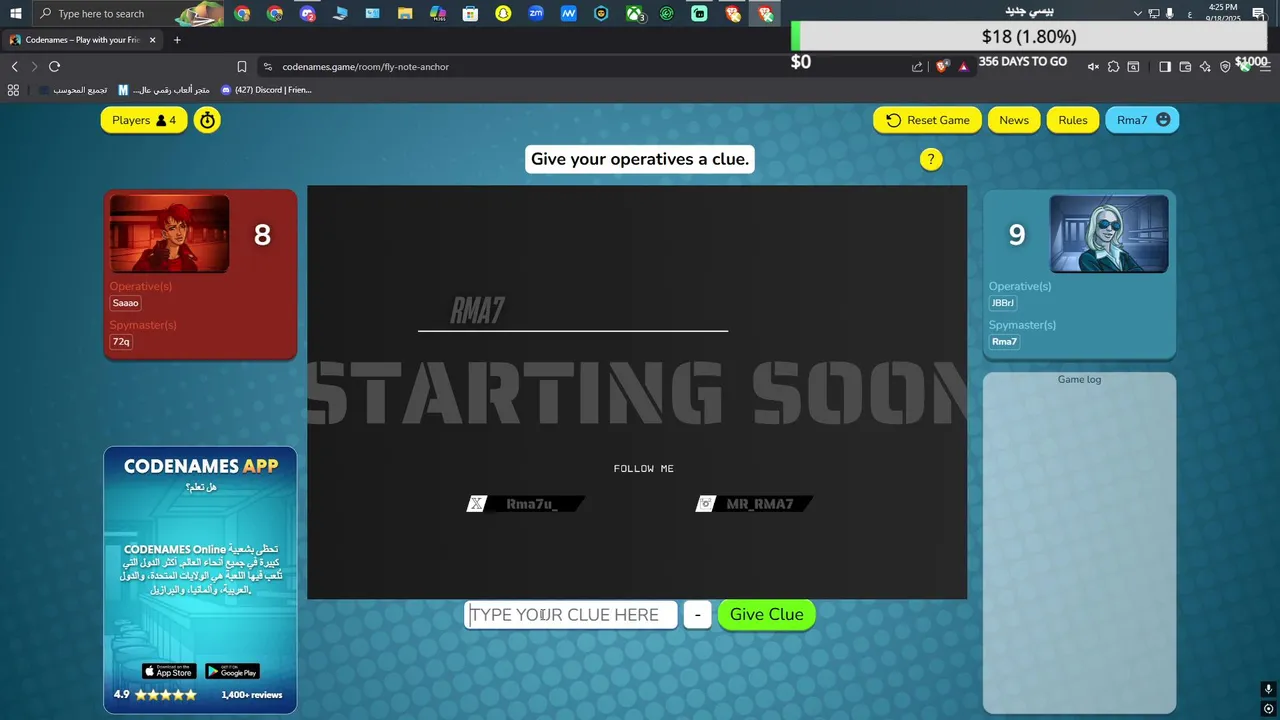This screenshot has width=1280, height=720.
Task: Select red operative name Saaao
Action: point(126,303)
